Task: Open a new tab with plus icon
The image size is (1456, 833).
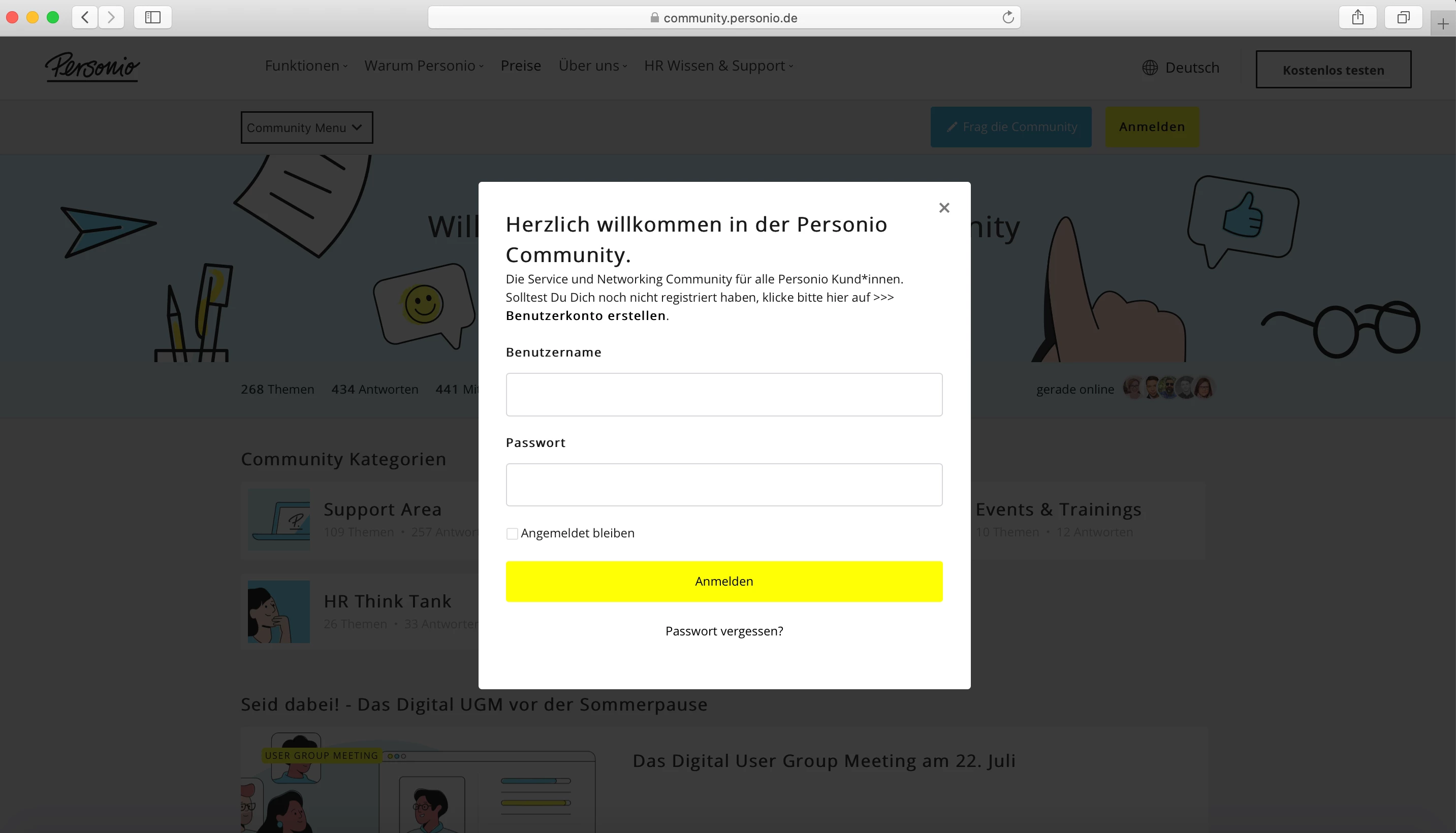Action: click(1443, 24)
